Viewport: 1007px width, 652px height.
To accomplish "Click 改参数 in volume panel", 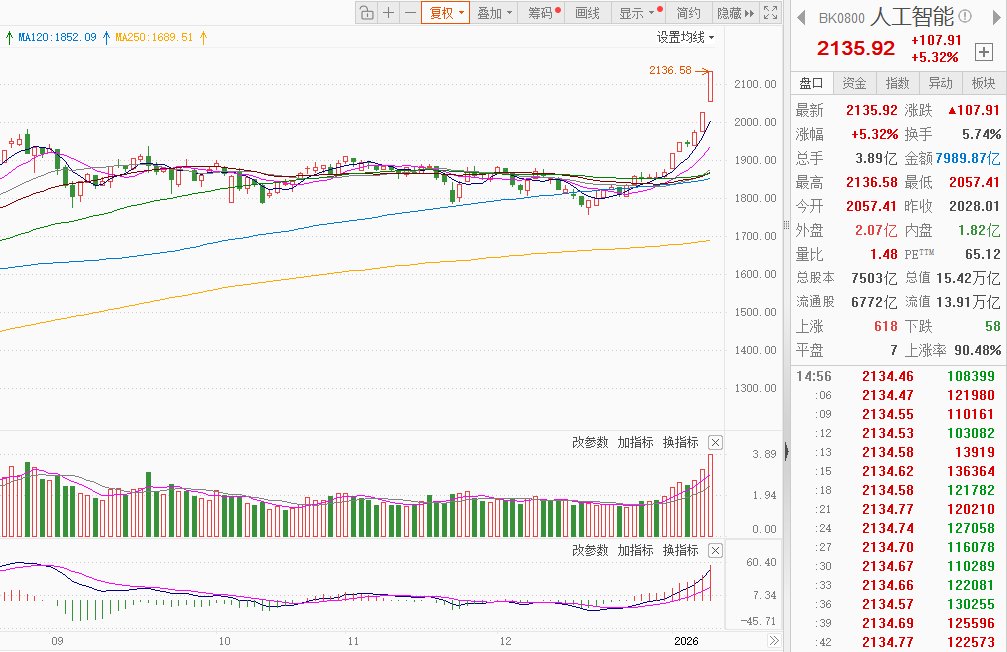I will coord(589,442).
